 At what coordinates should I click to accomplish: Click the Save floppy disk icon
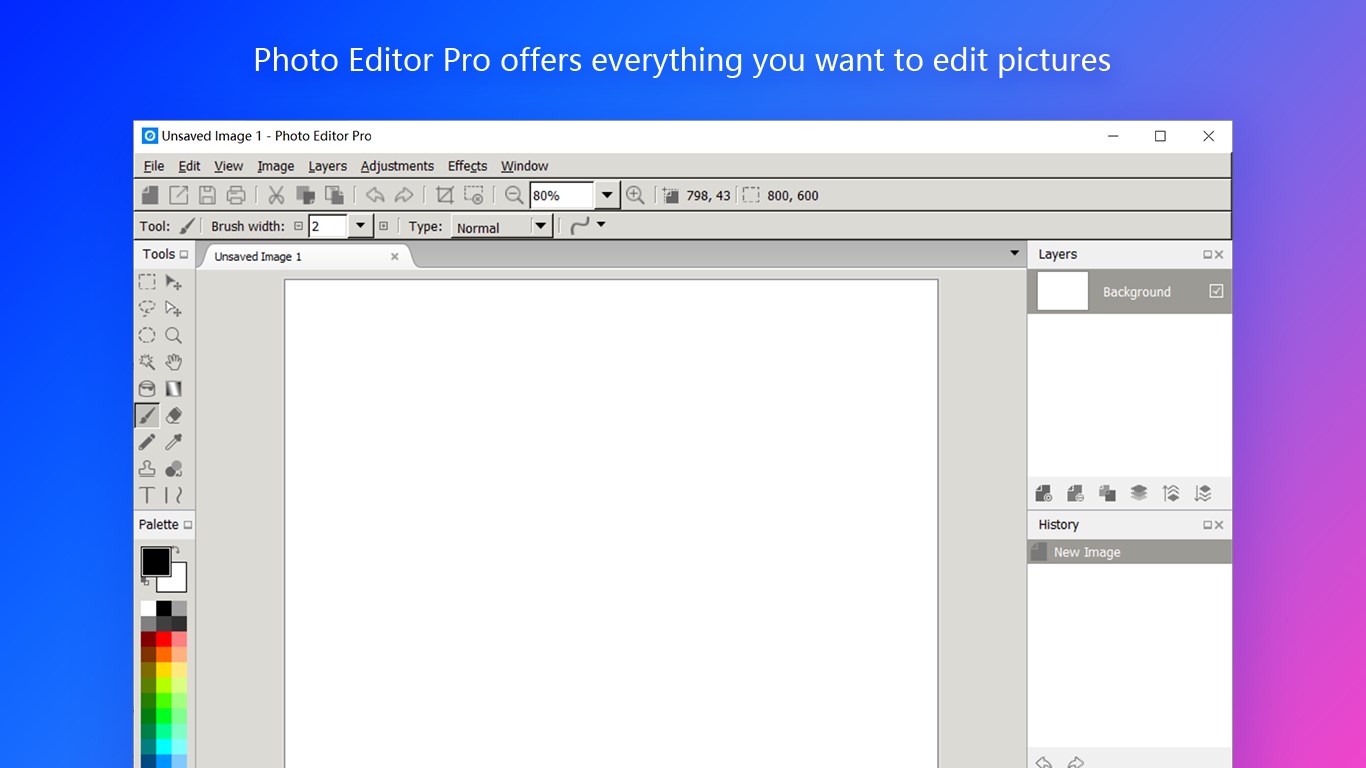[x=207, y=195]
